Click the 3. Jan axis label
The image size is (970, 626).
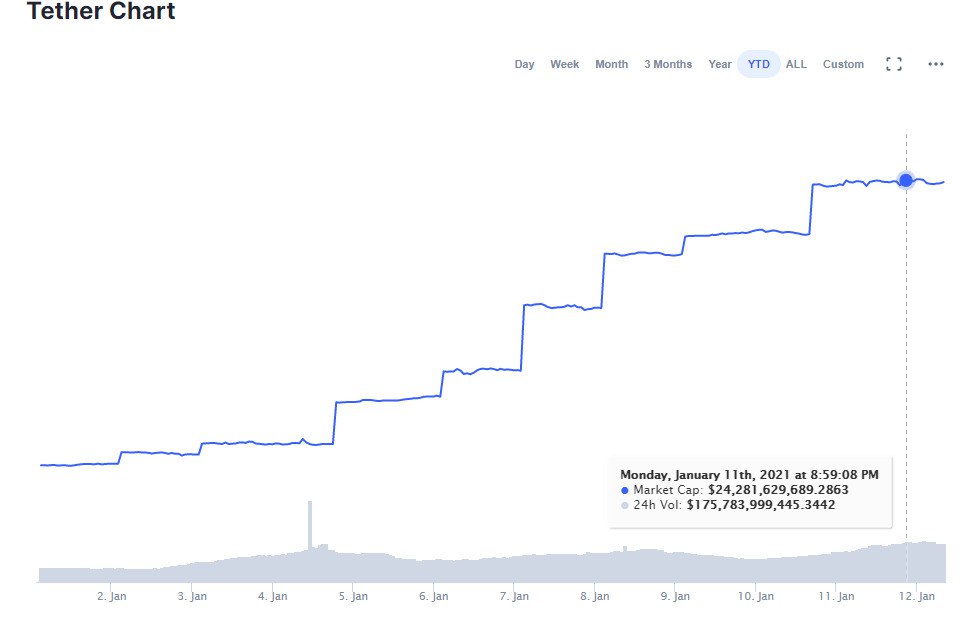(x=192, y=596)
